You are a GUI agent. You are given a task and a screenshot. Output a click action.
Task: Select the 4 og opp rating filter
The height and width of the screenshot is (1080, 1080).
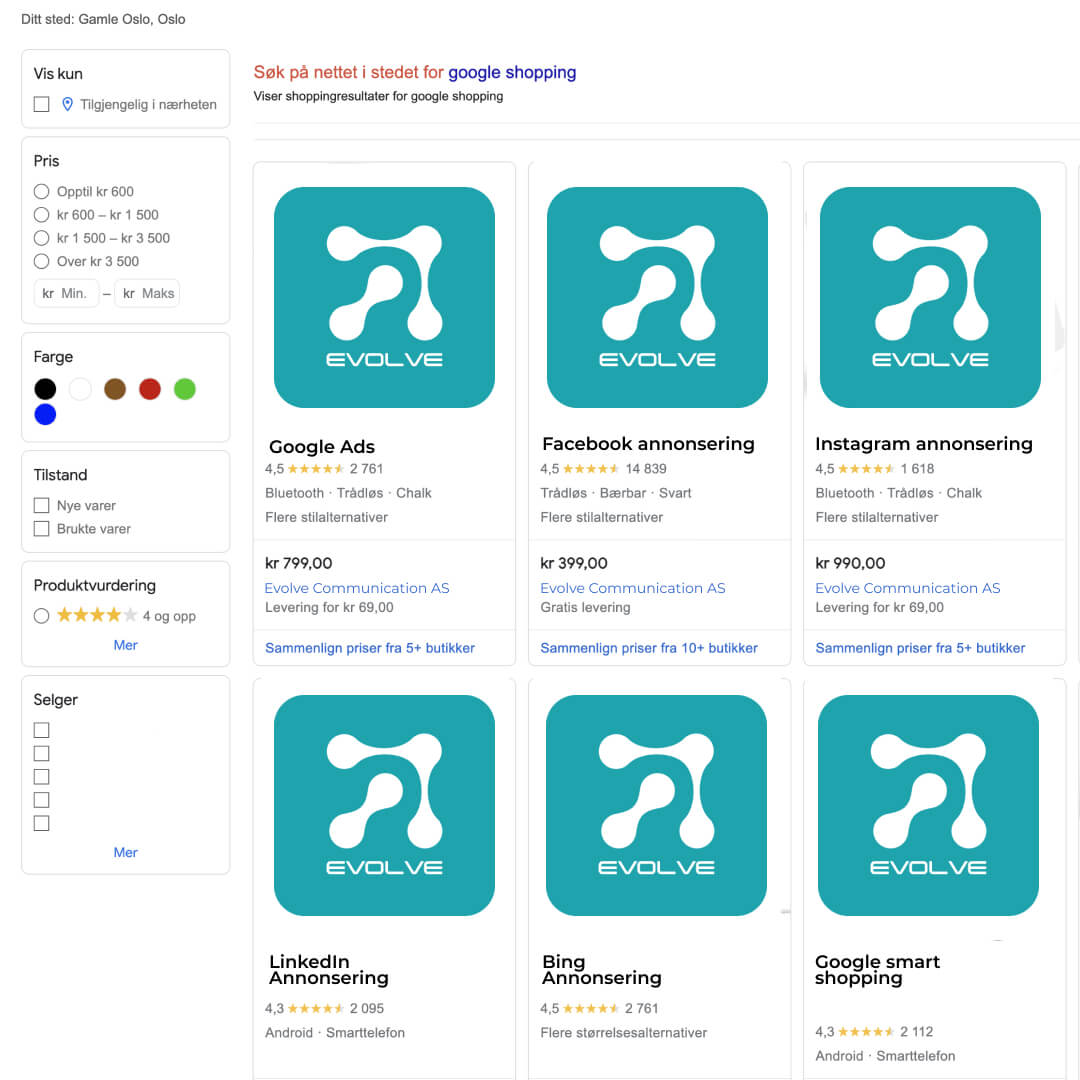coord(41,616)
